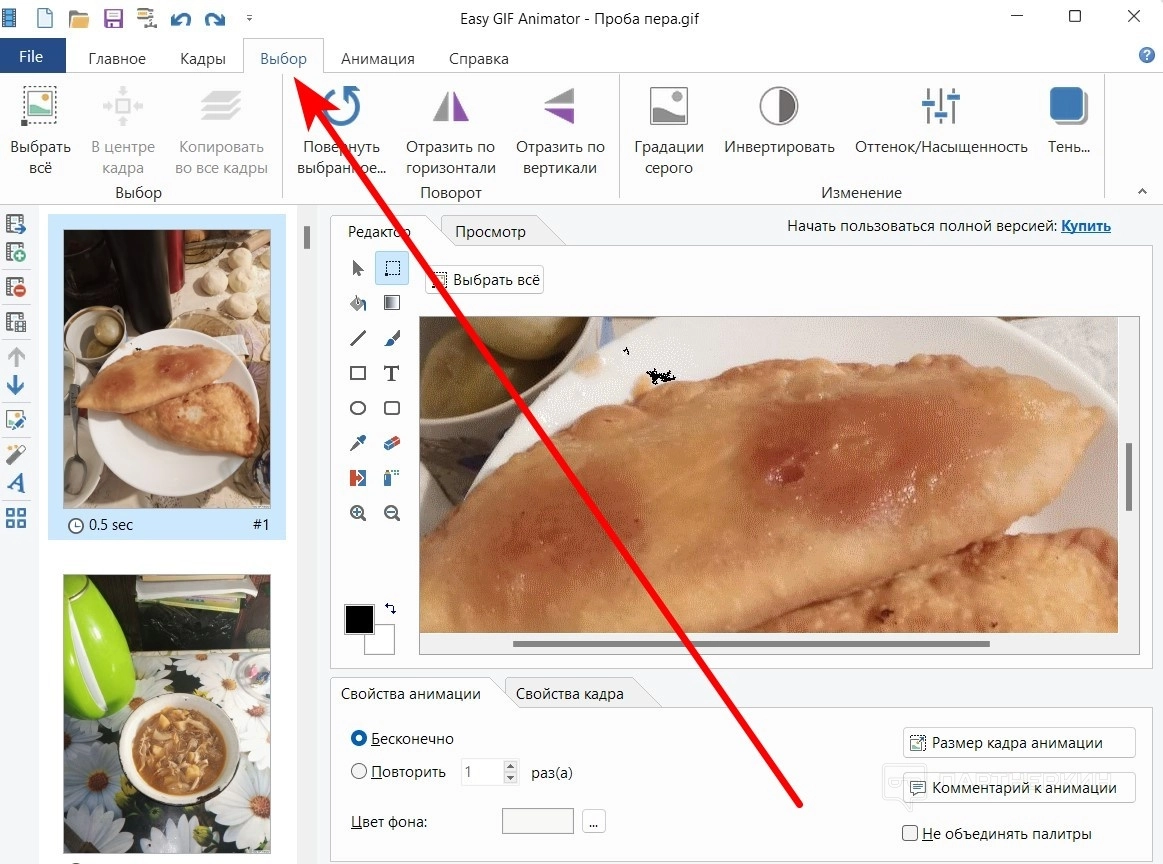Click the Redo arrow in quick toolbar
This screenshot has height=864, width=1163.
[215, 19]
